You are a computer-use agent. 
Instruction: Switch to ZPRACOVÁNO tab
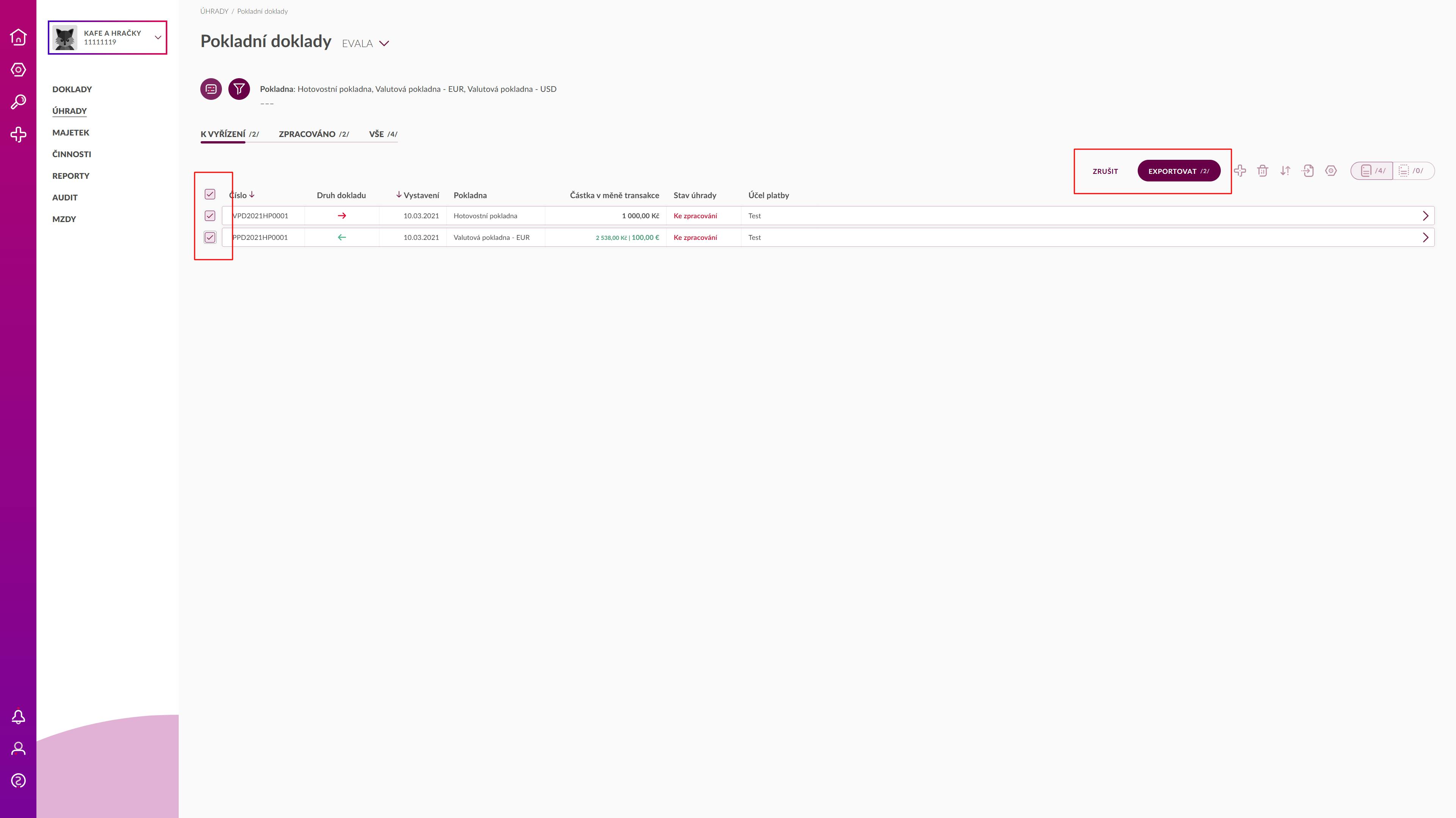tap(314, 134)
